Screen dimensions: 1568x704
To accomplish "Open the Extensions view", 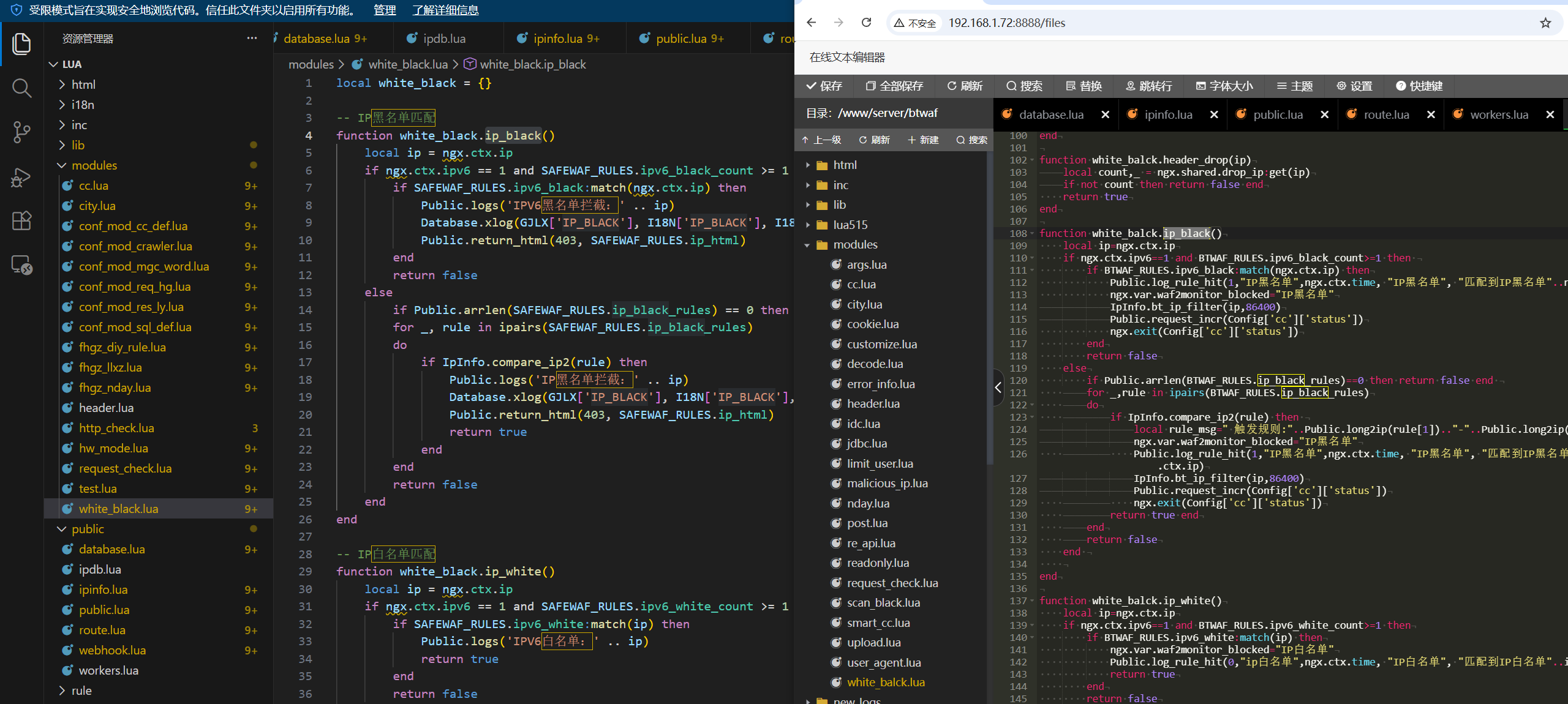I will tap(21, 220).
